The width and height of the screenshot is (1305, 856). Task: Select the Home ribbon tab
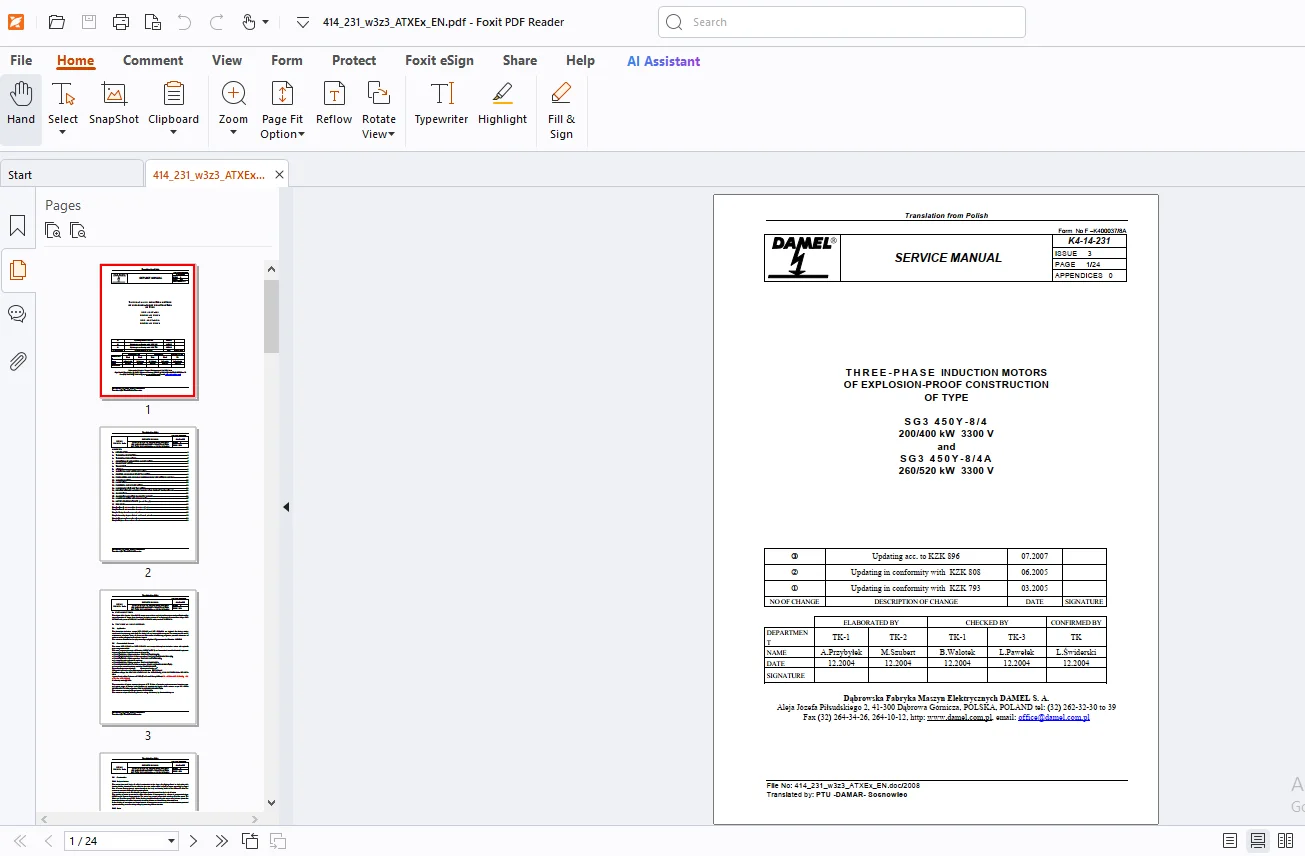click(x=75, y=60)
